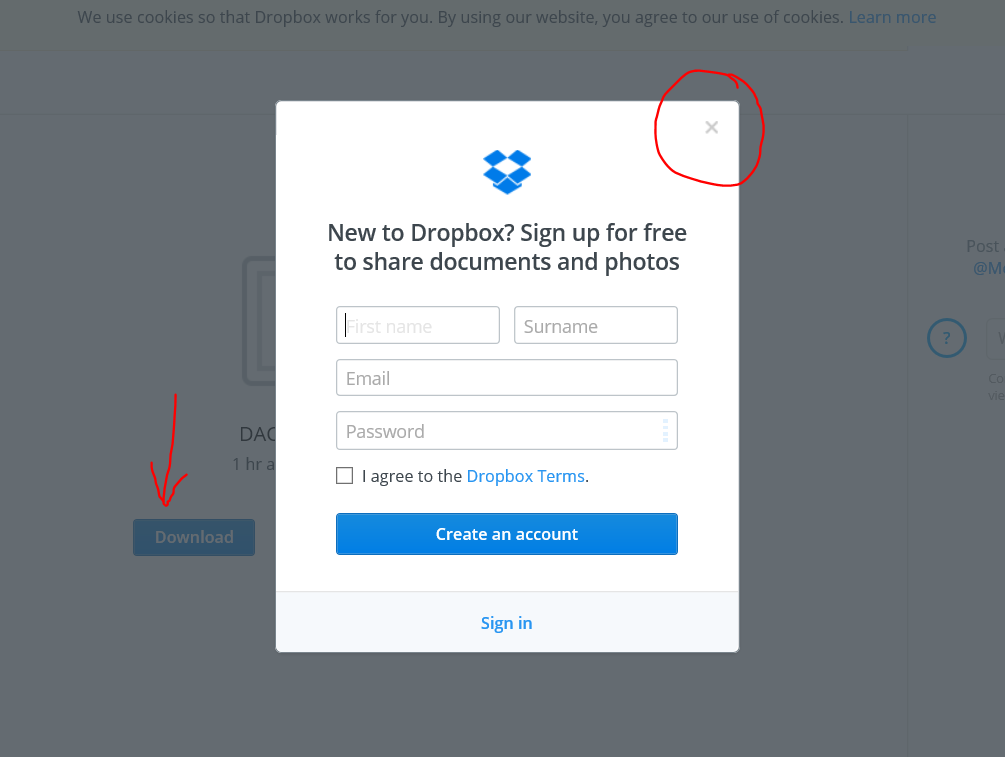This screenshot has height=757, width=1005.
Task: Click the DAC file name text
Action: [258, 434]
